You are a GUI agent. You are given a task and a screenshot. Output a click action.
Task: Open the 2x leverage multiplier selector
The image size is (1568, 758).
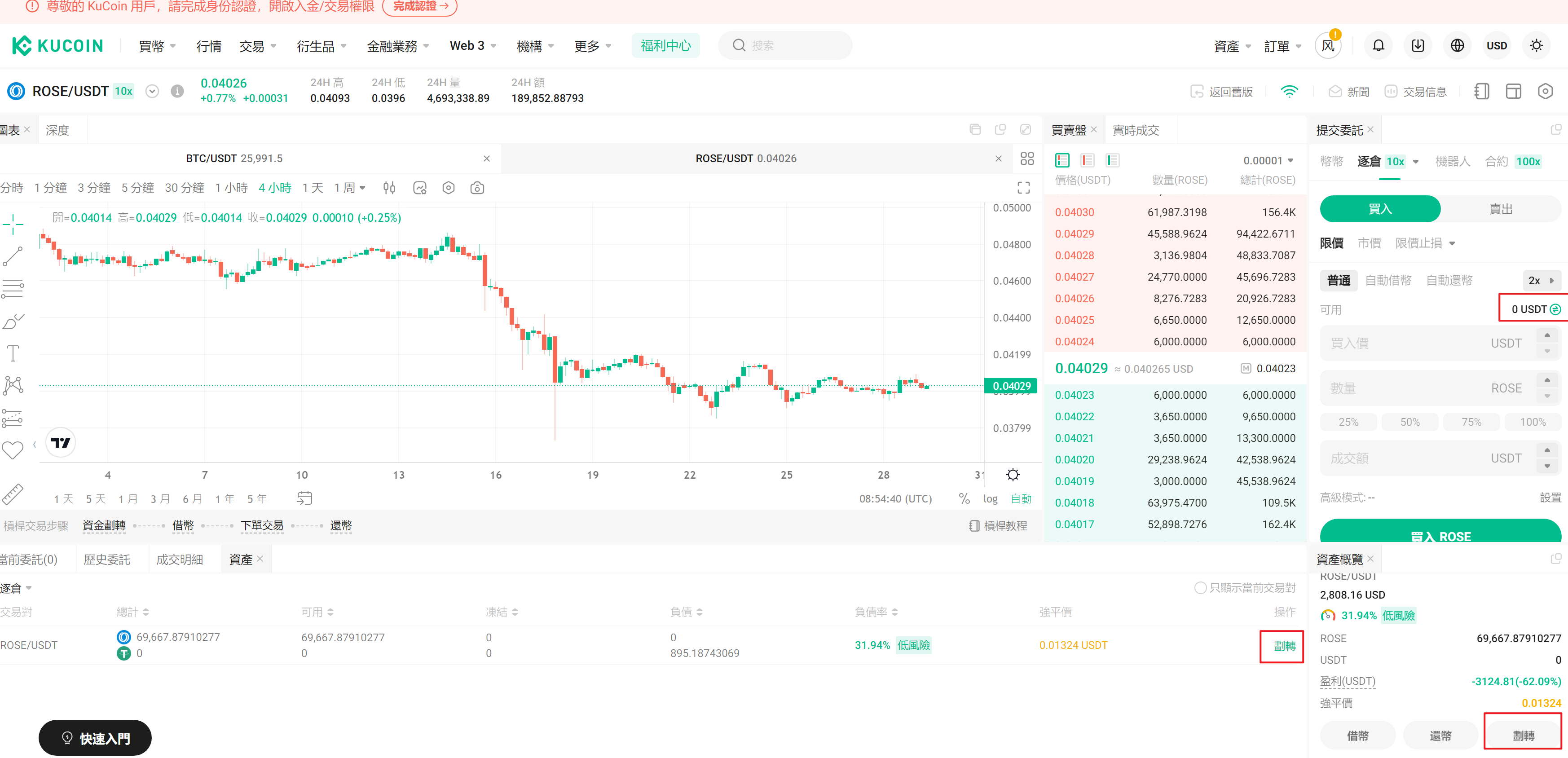[x=1541, y=281]
